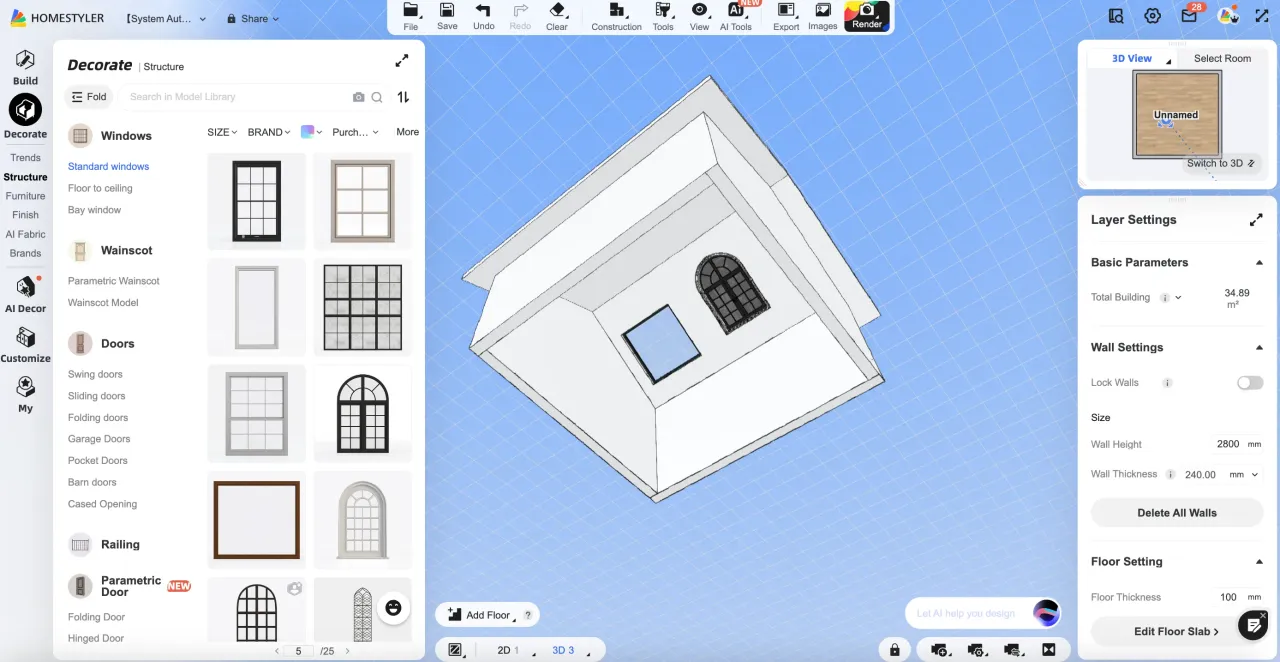Click the image search camera icon

coord(358,97)
